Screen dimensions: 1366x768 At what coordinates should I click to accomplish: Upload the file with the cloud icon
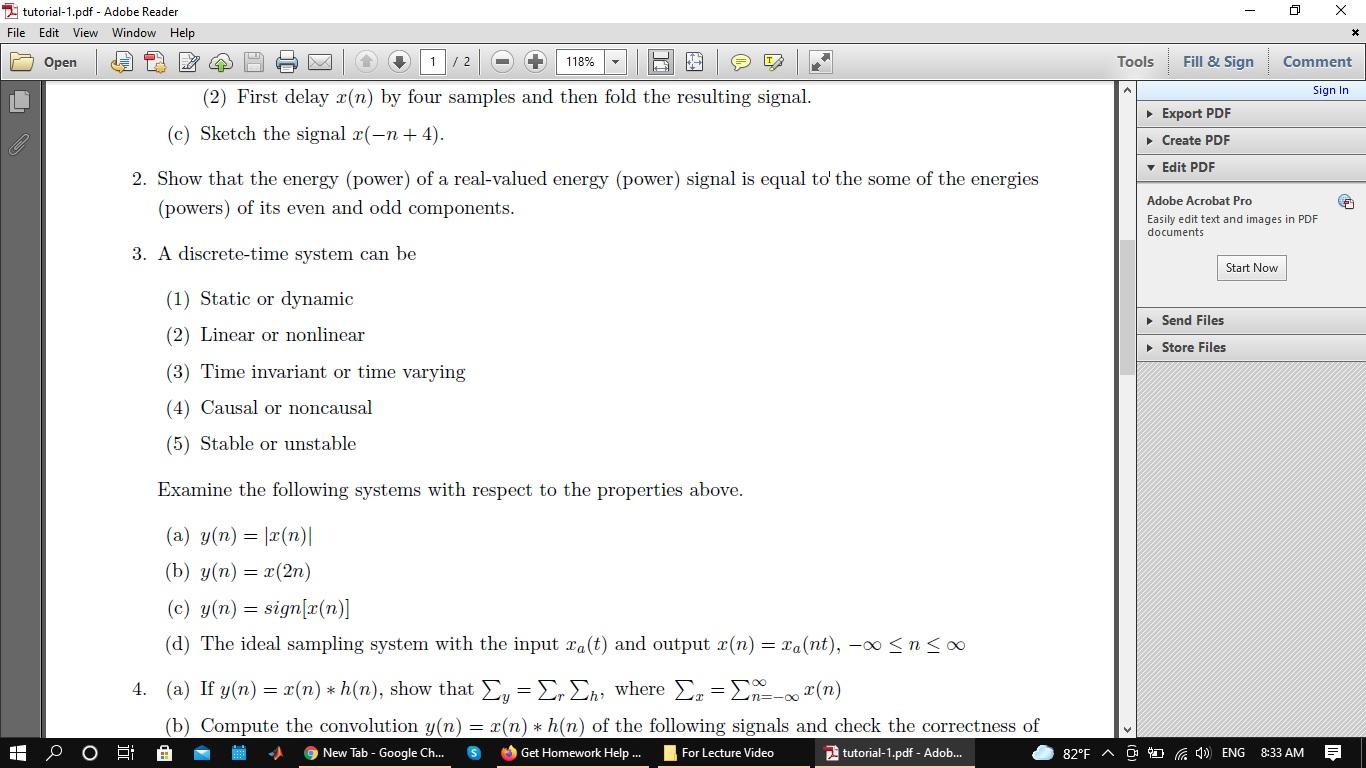[221, 62]
